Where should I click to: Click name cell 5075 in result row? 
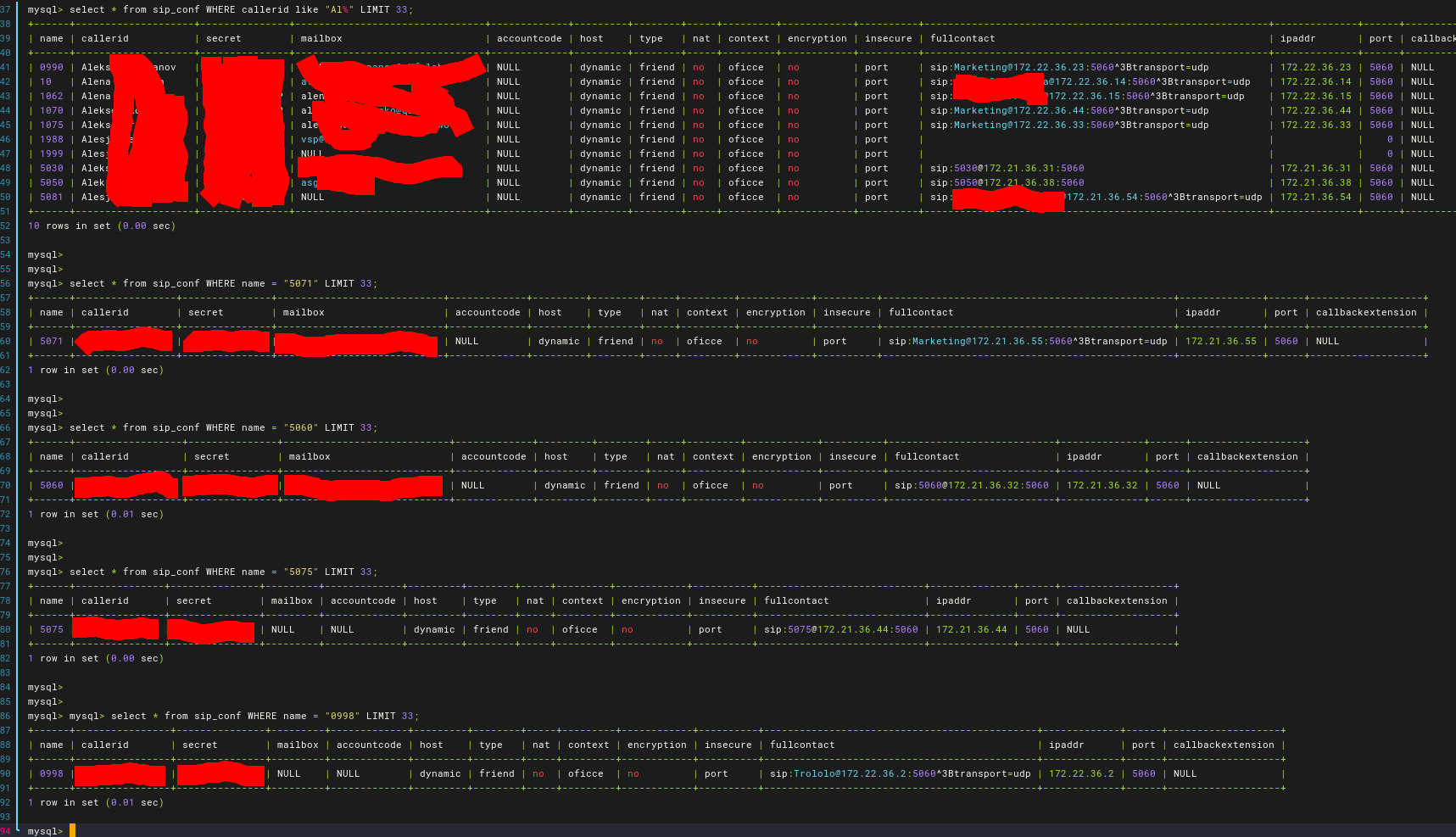coord(51,629)
